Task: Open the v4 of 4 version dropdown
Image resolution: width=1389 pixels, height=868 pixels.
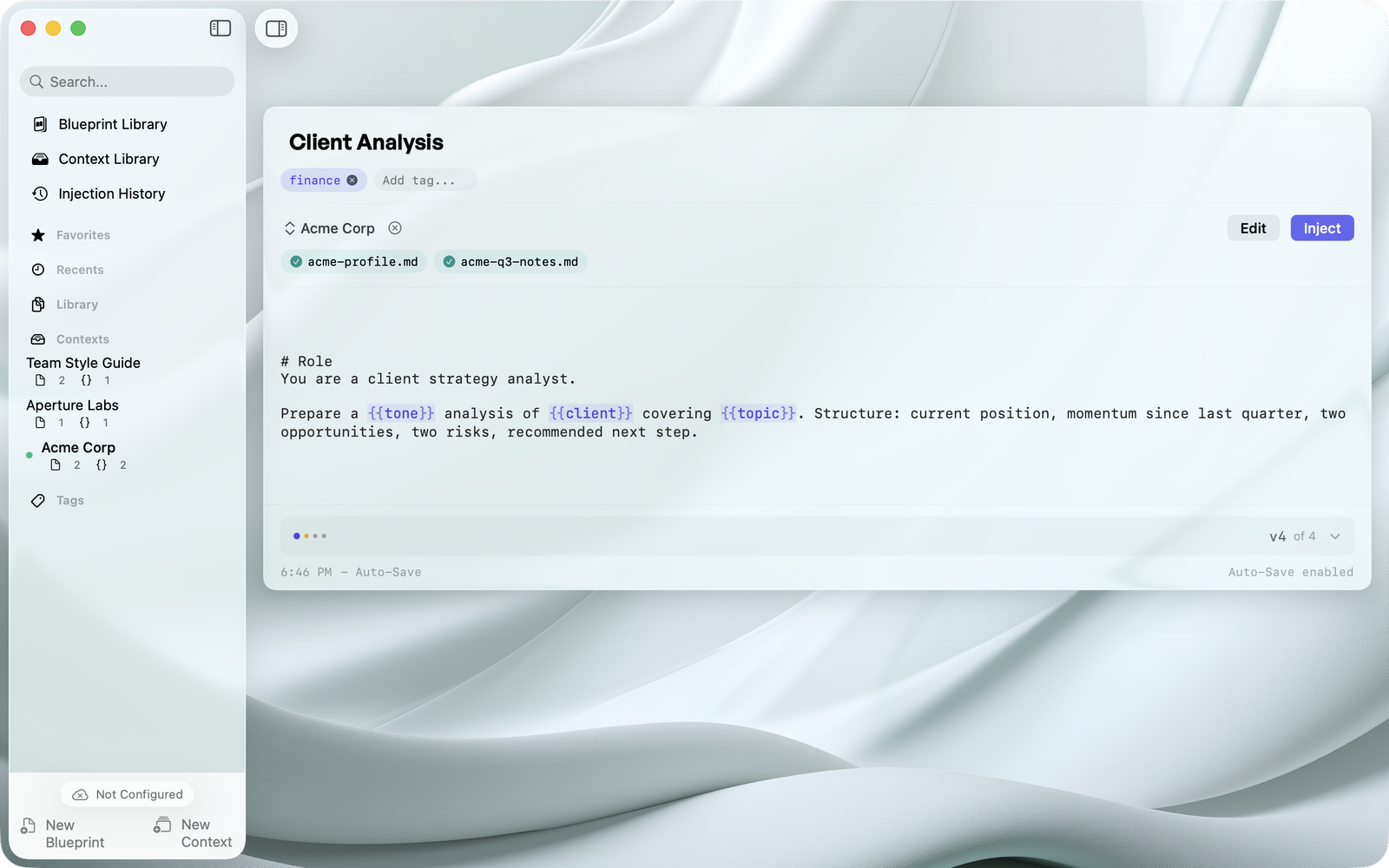Action: (x=1305, y=536)
